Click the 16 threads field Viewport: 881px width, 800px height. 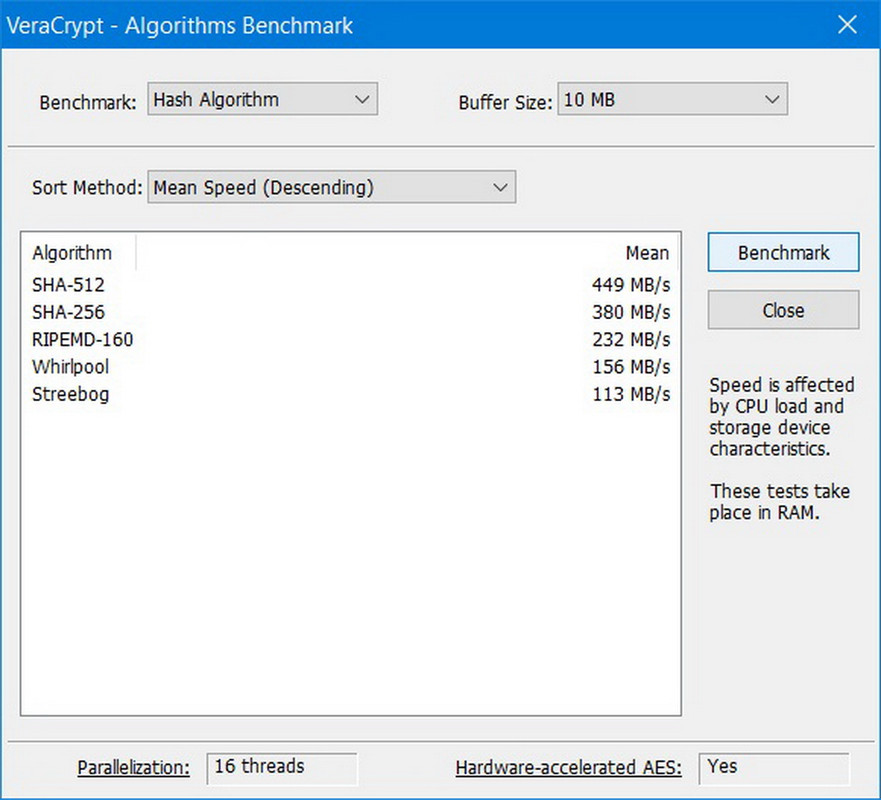[281, 769]
